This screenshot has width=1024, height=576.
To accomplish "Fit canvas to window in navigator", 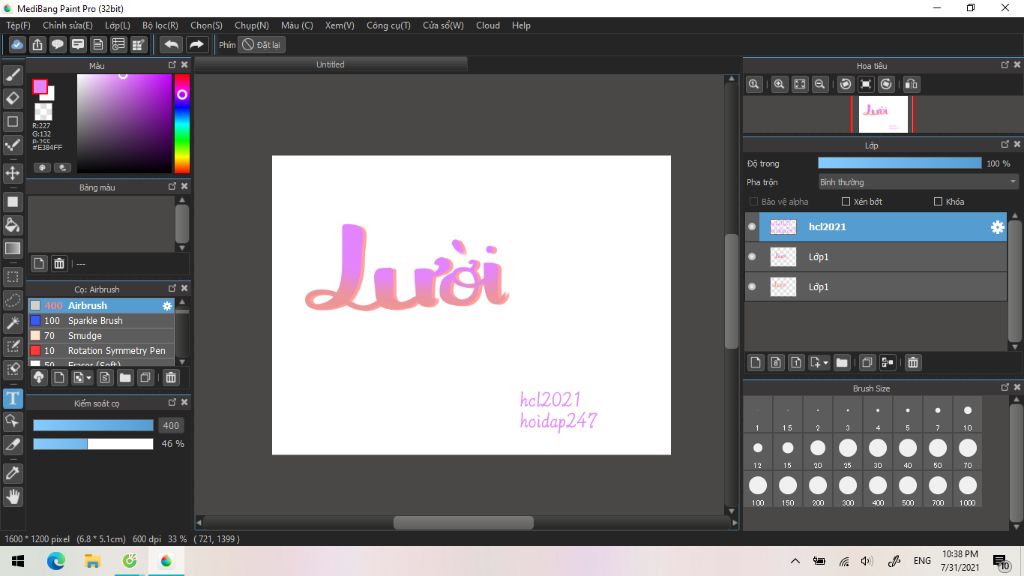I will point(799,84).
